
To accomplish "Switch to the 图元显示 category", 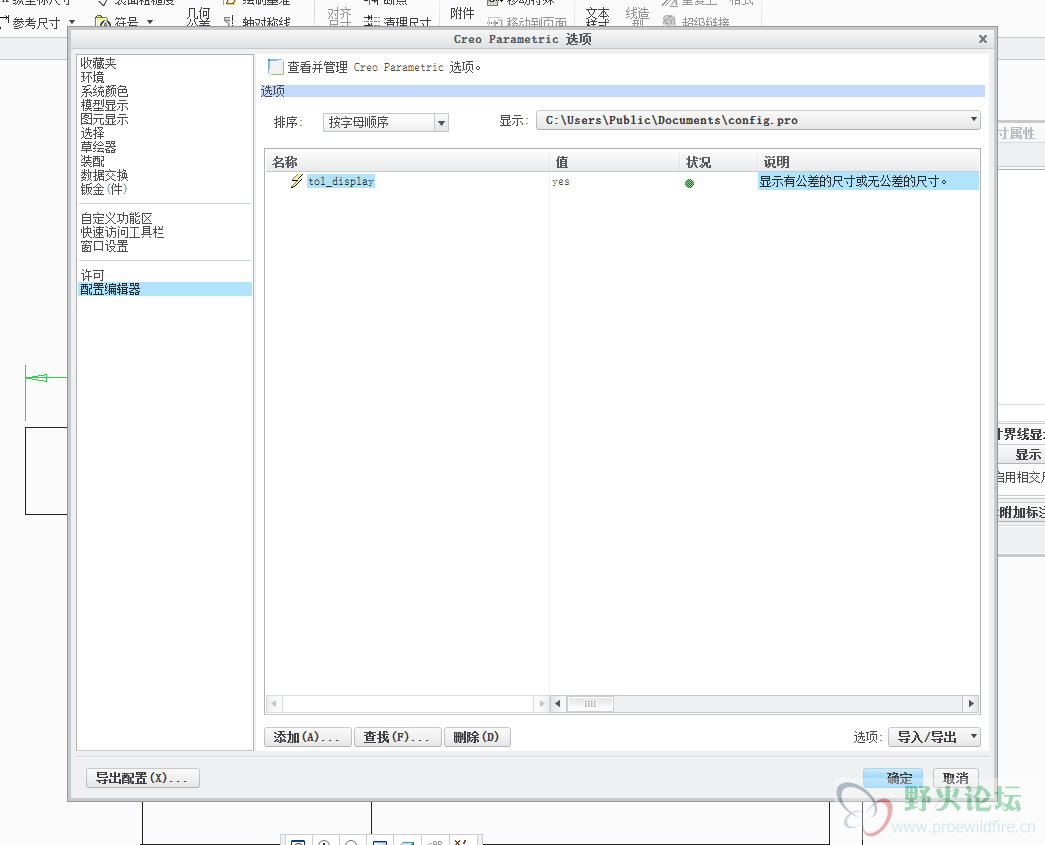I will pos(104,119).
